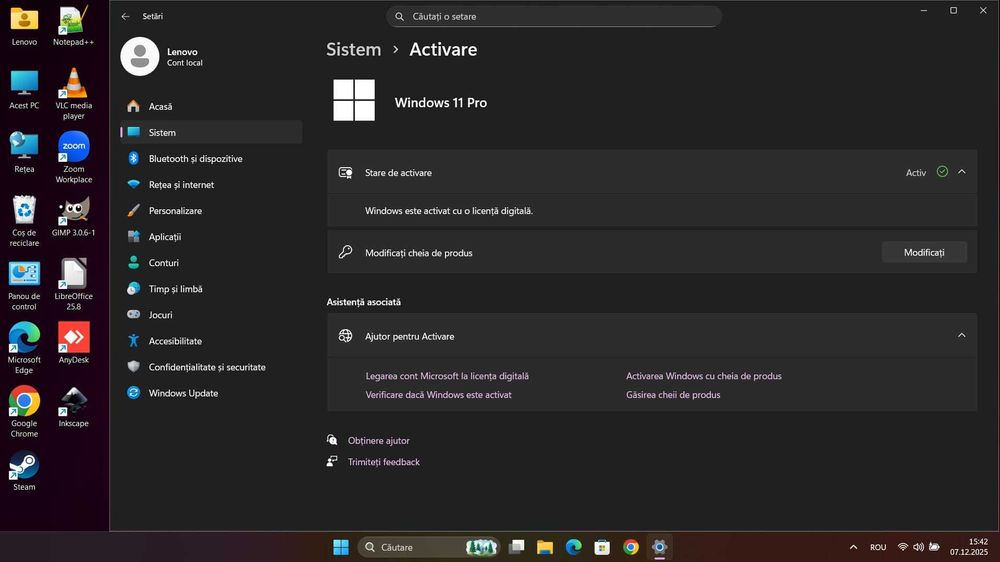Click the green Activ status checkmark
The width and height of the screenshot is (1000, 562).
coord(942,172)
